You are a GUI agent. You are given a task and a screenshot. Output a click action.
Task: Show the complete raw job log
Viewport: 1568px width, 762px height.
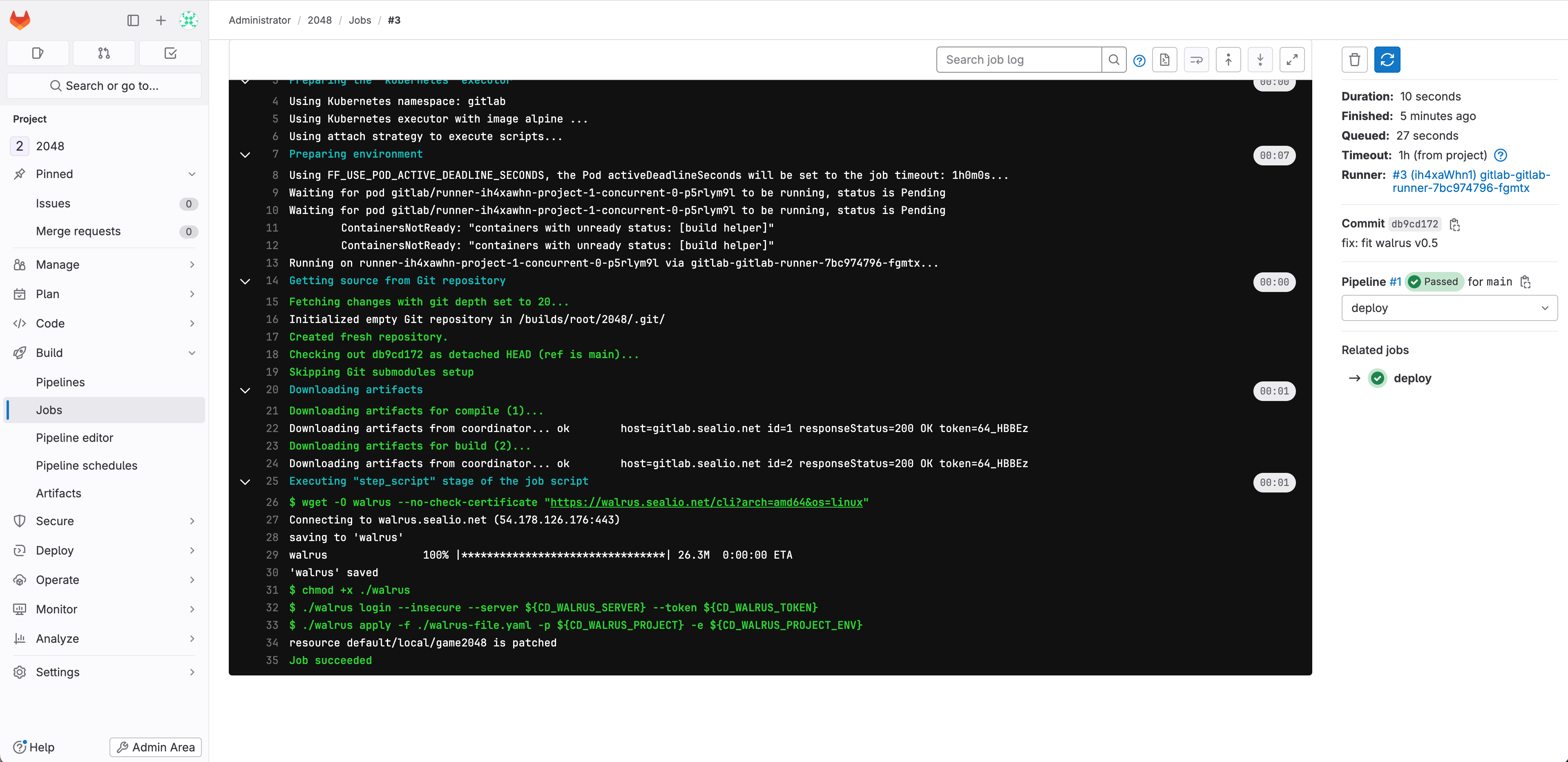[1164, 60]
